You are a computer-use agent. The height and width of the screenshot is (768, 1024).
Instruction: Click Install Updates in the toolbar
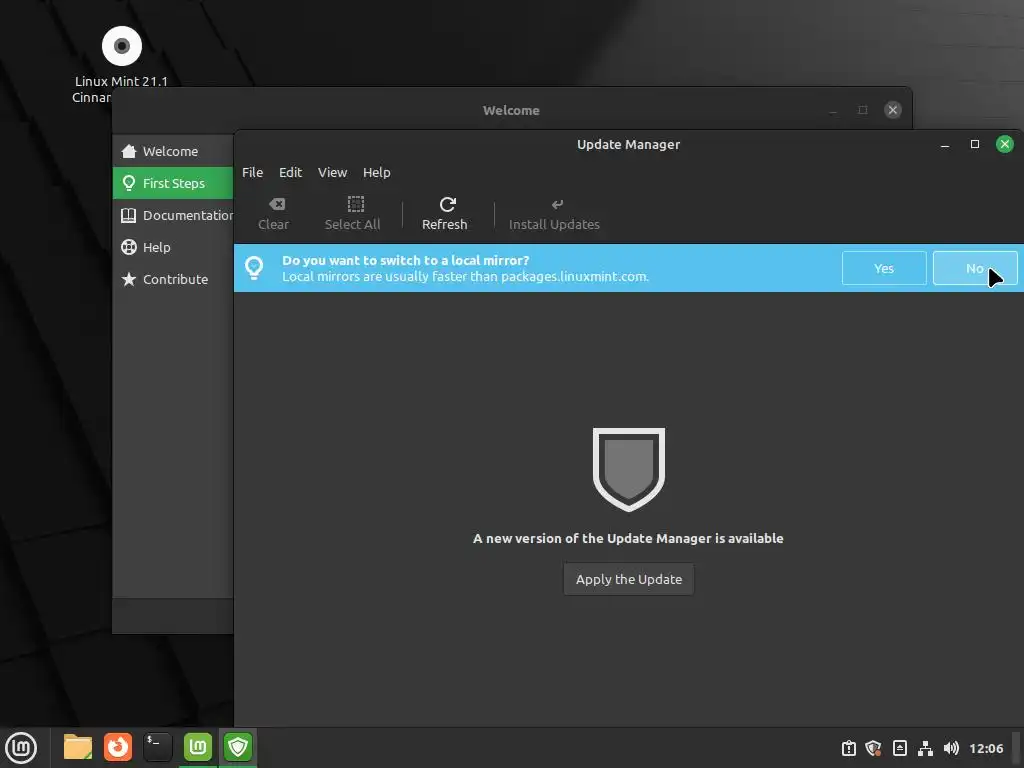tap(554, 214)
